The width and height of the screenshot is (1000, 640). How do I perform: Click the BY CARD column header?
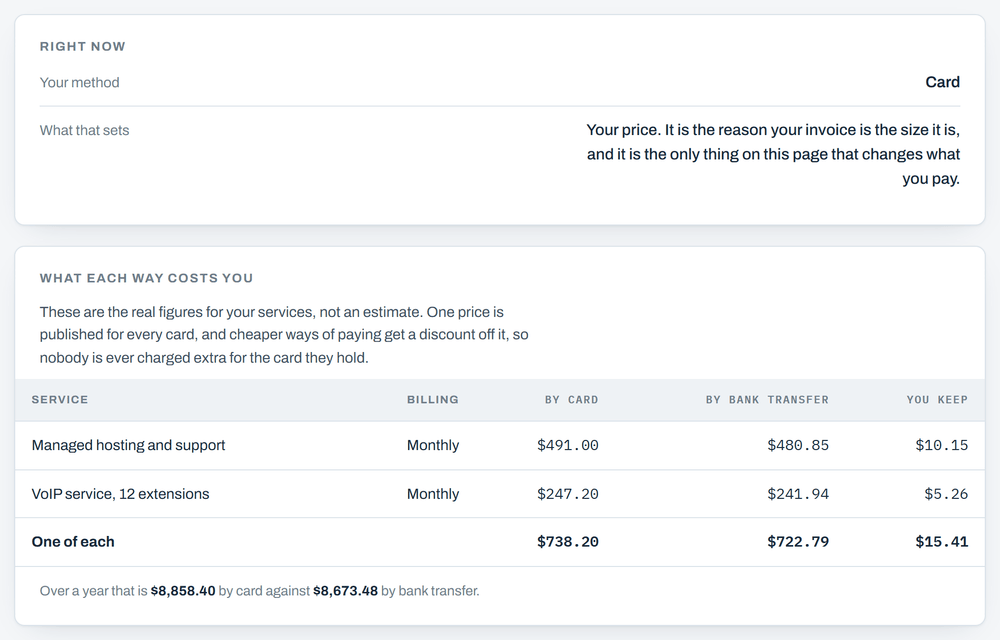(571, 400)
